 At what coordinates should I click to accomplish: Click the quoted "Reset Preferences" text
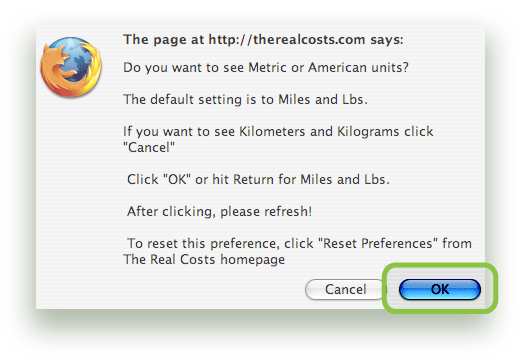point(378,243)
